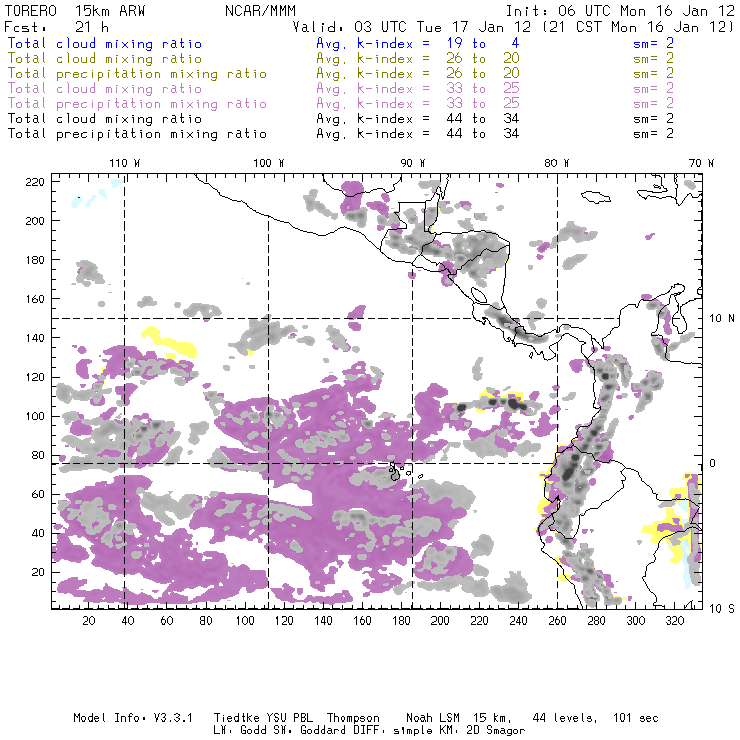Click the '2D Smagor' footer text
740x740 pixels.
pos(496,731)
